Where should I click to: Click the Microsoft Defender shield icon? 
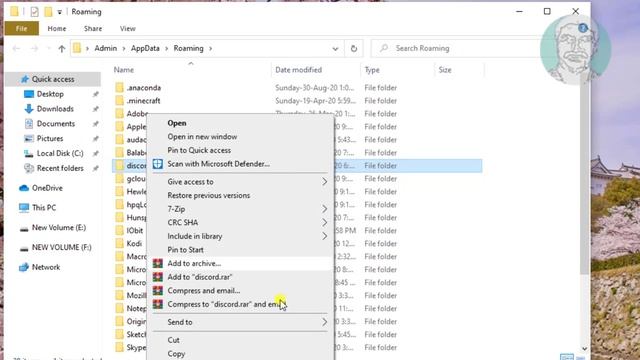click(x=158, y=164)
